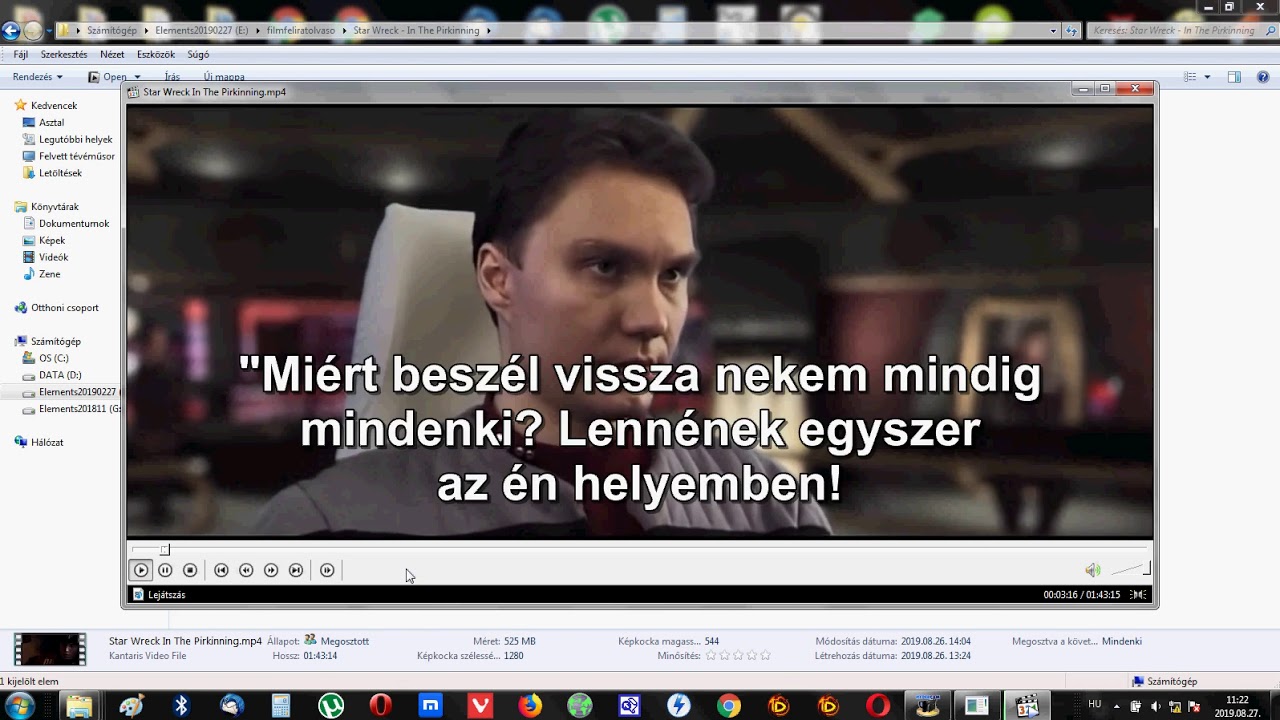The image size is (1280, 720).
Task: Open Paint from the taskbar
Action: (131, 706)
